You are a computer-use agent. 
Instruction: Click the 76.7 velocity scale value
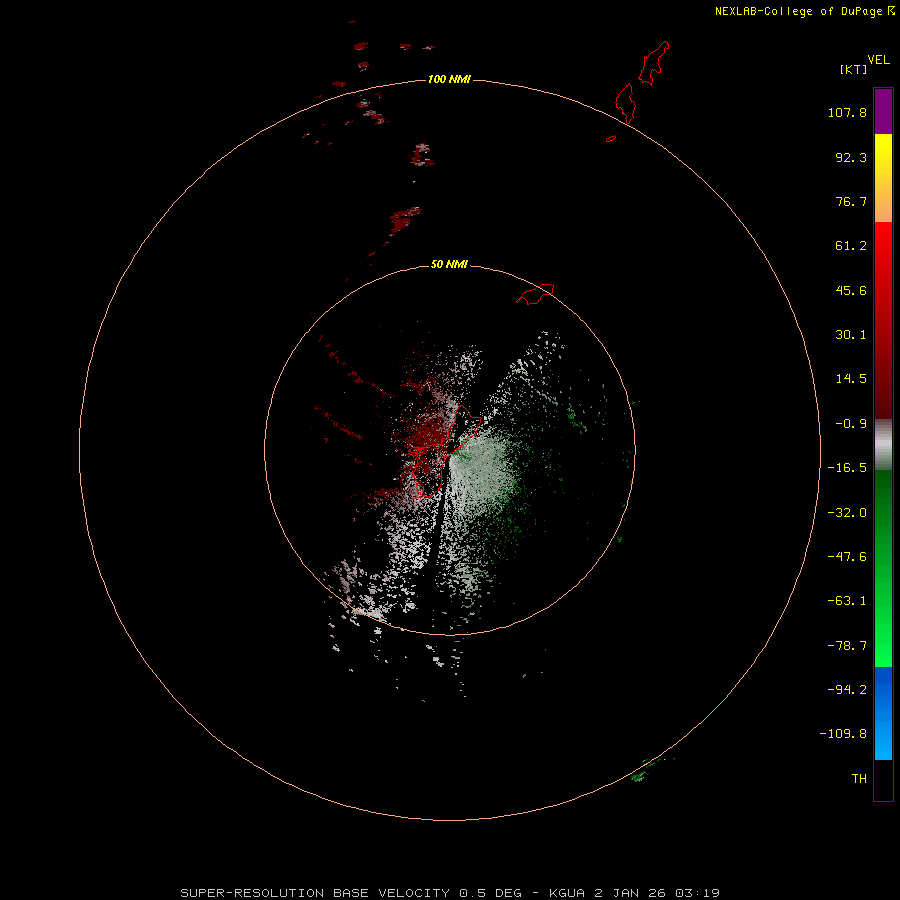tap(851, 201)
